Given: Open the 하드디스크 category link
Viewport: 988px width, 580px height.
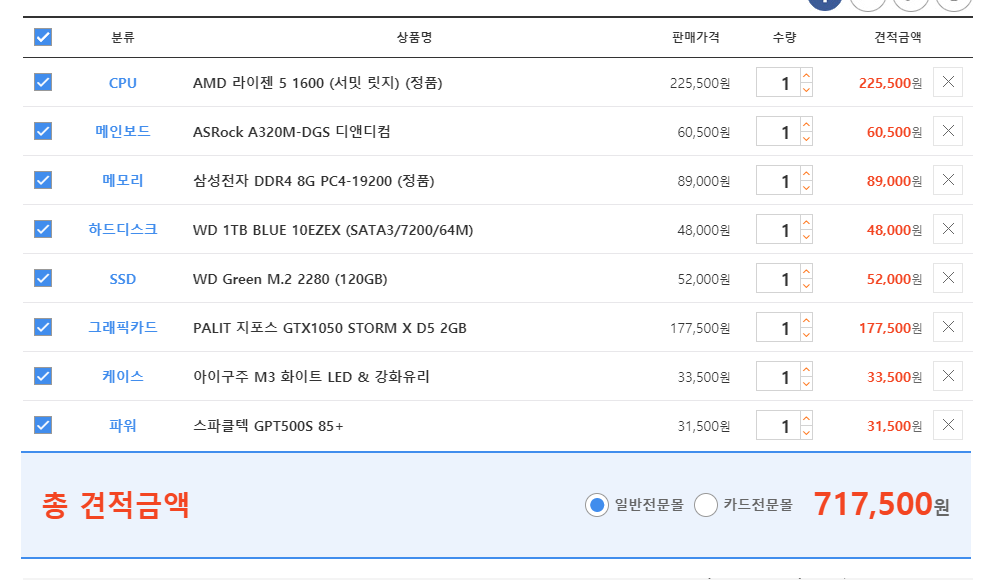Looking at the screenshot, I should tap(123, 229).
